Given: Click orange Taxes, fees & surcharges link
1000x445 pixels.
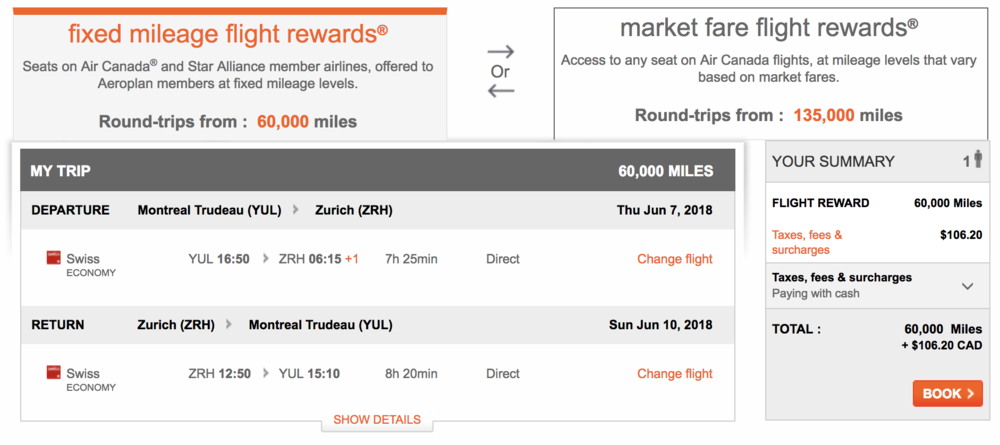Looking at the screenshot, I should pos(806,242).
